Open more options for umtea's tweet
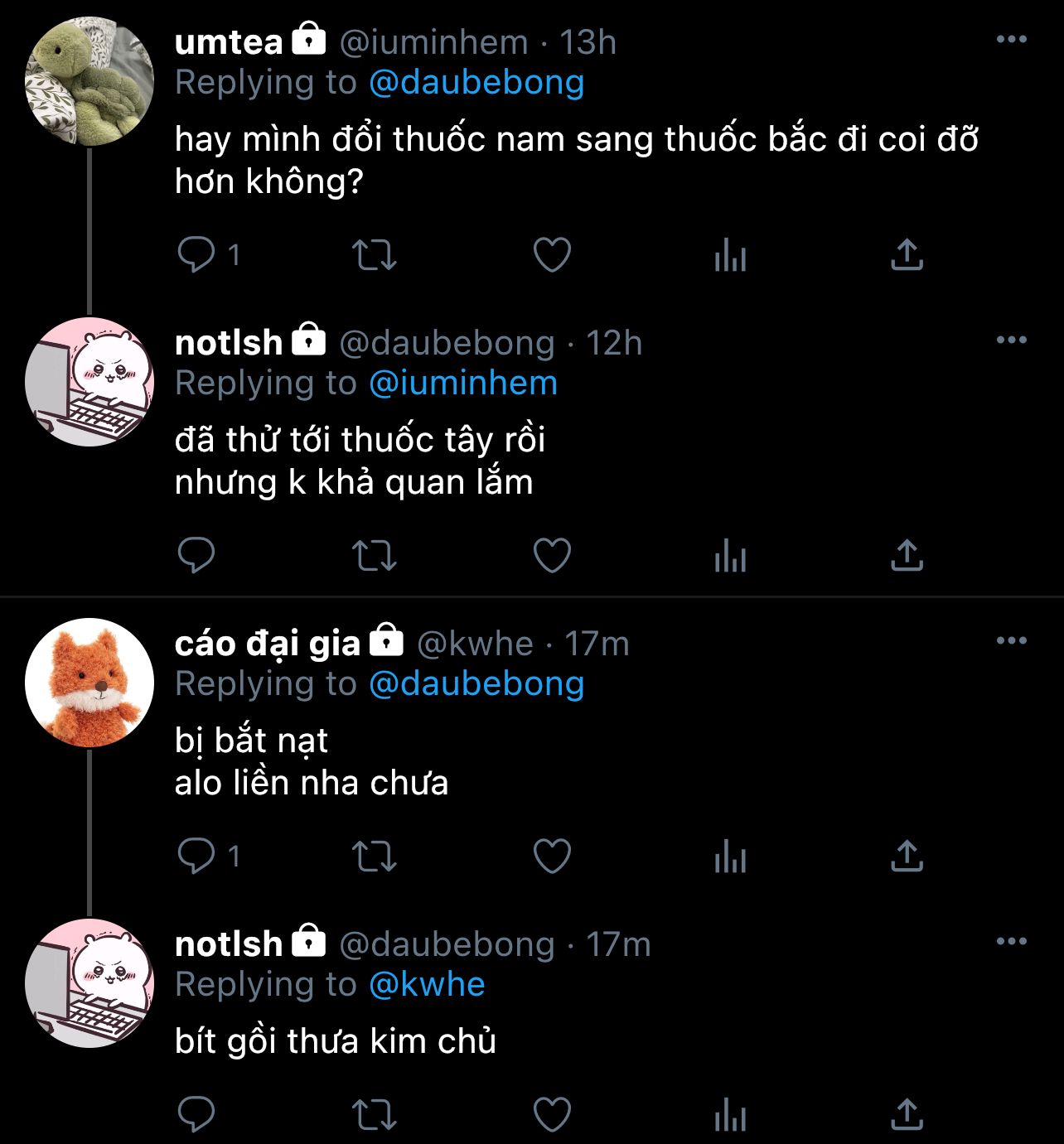Viewport: 1064px width, 1144px height. pos(1011,40)
